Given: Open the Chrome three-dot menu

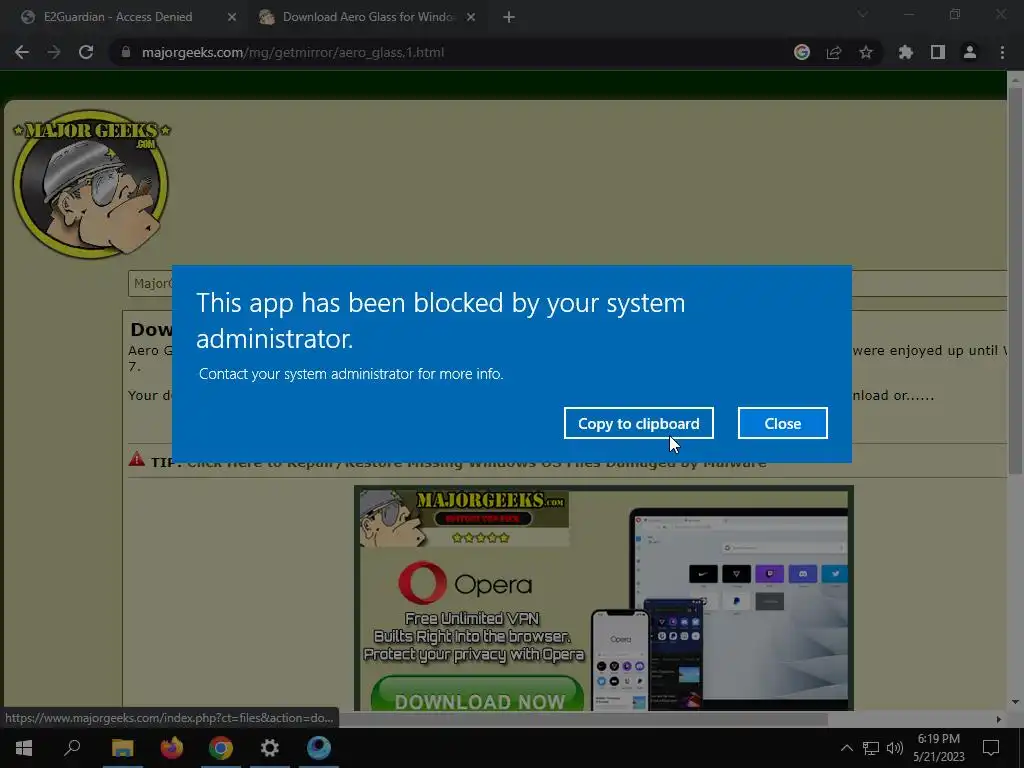Looking at the screenshot, I should pos(1002,52).
